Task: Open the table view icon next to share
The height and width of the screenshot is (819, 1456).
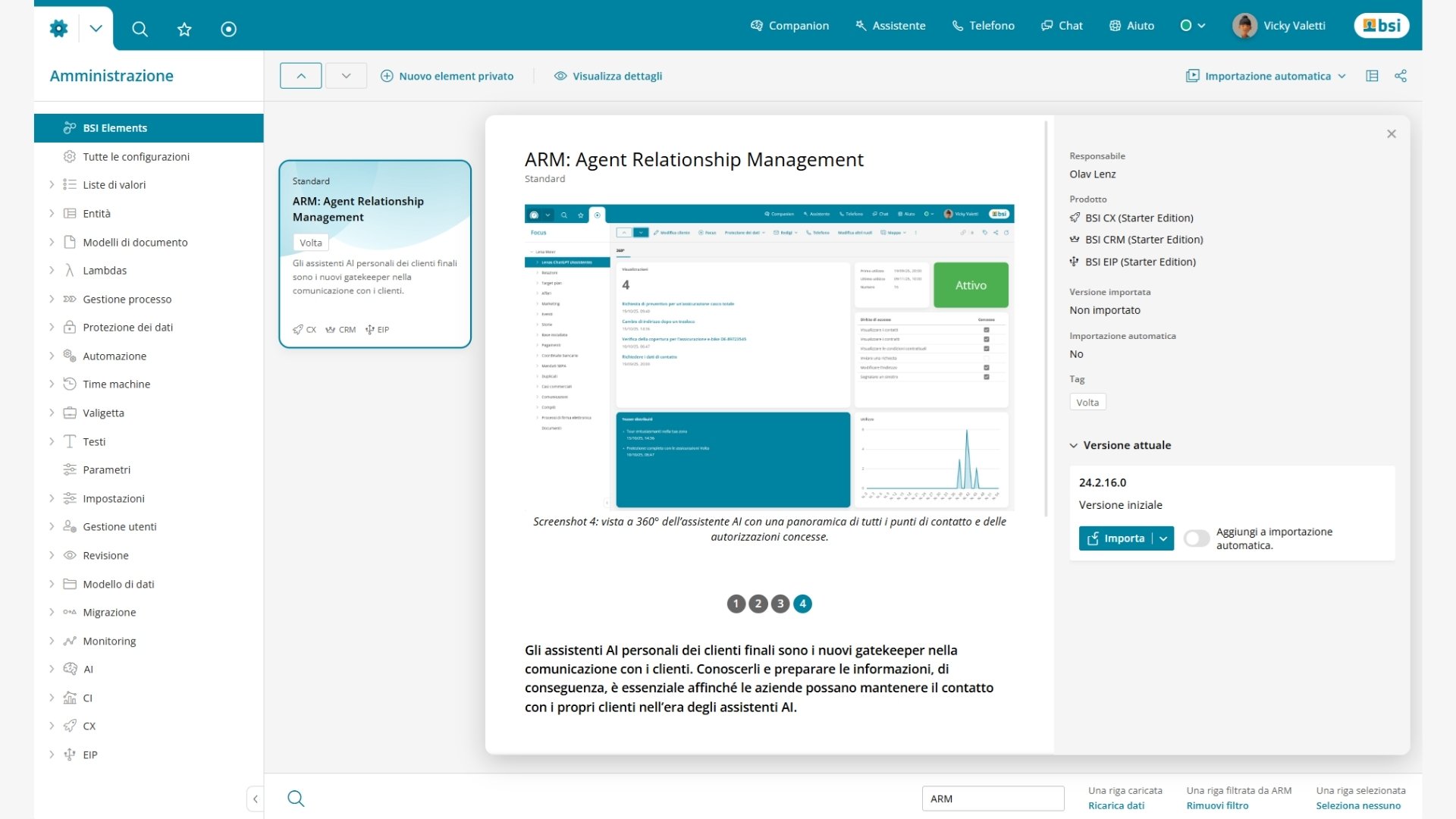Action: pyautogui.click(x=1373, y=76)
